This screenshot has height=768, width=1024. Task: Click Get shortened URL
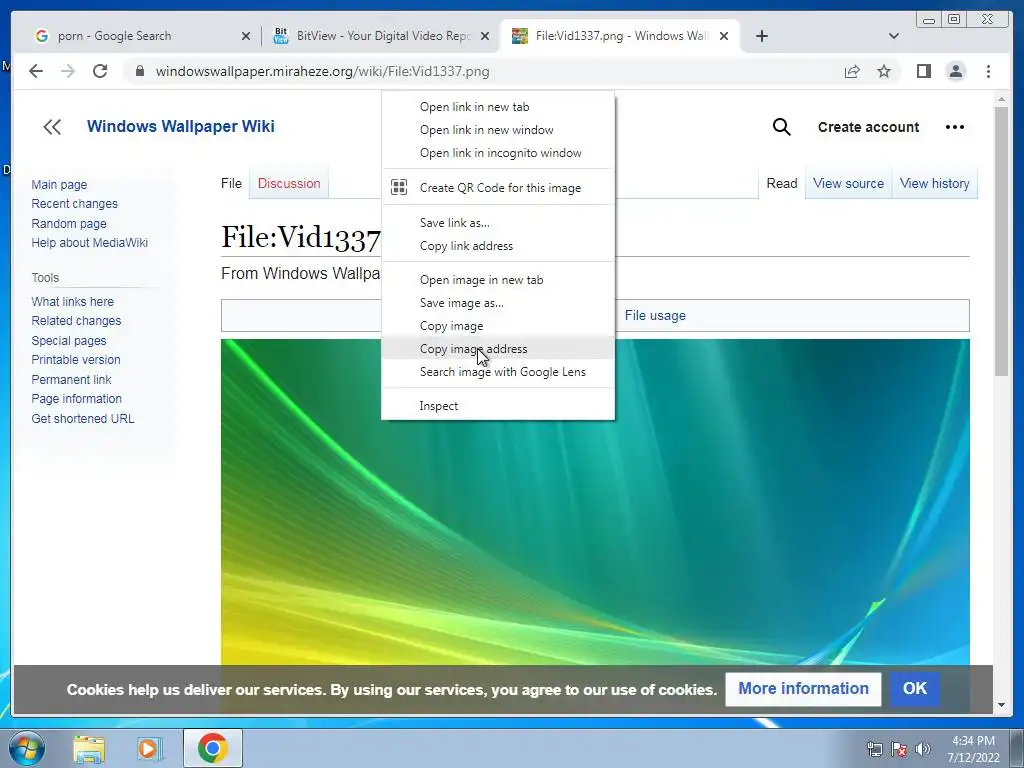tap(83, 419)
